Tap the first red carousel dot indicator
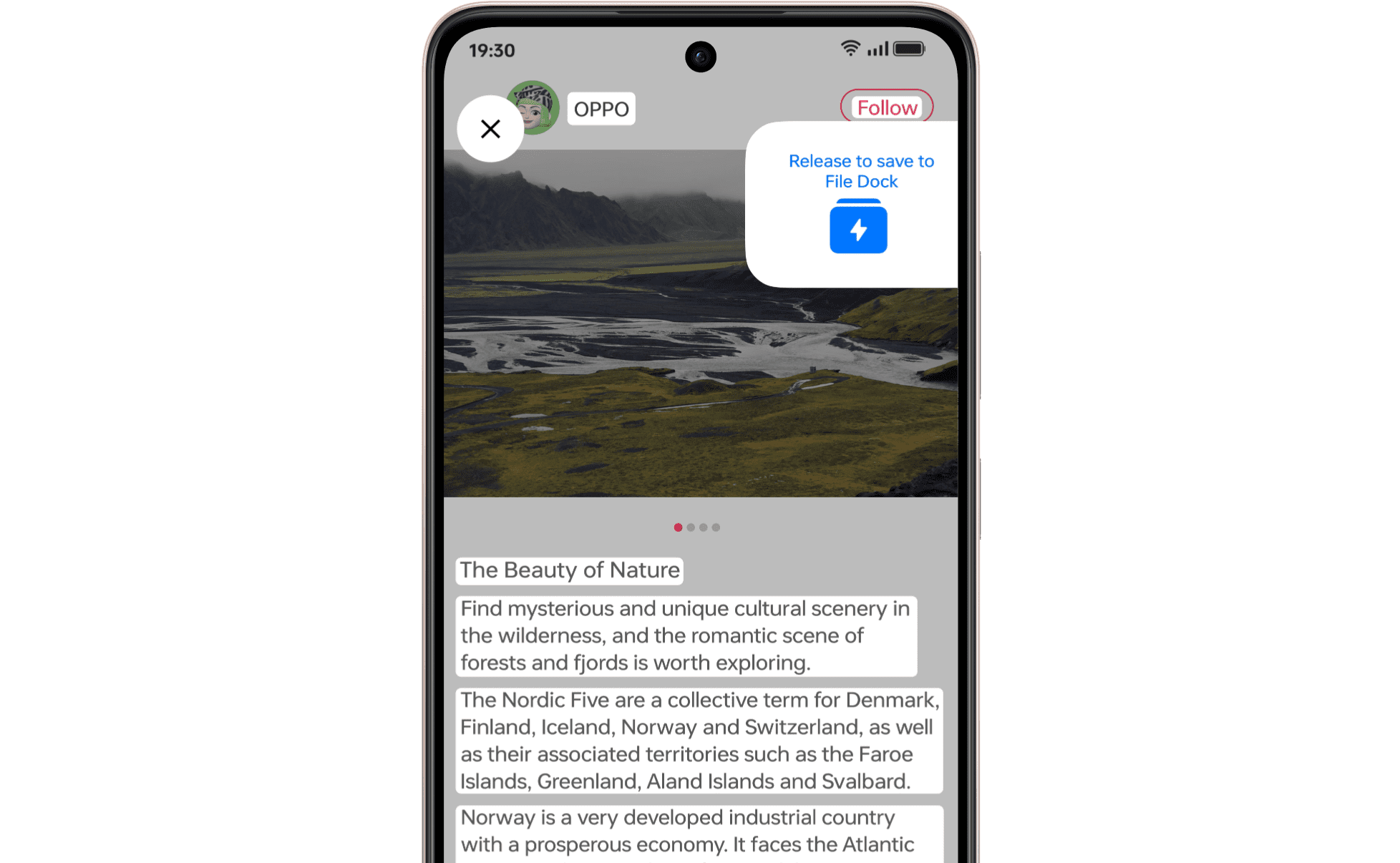 tap(678, 527)
